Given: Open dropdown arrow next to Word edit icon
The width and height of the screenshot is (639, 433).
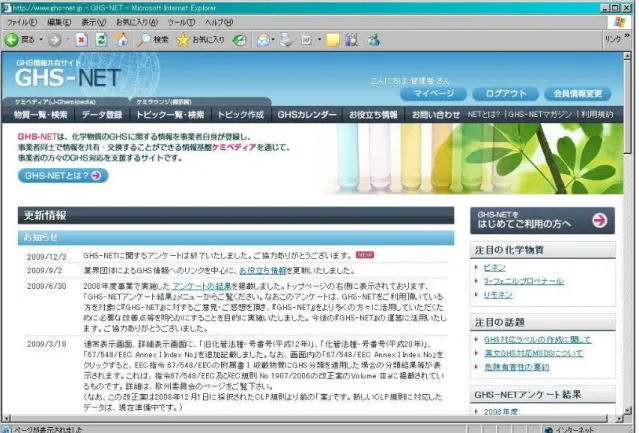Looking at the screenshot, I should [x=319, y=40].
